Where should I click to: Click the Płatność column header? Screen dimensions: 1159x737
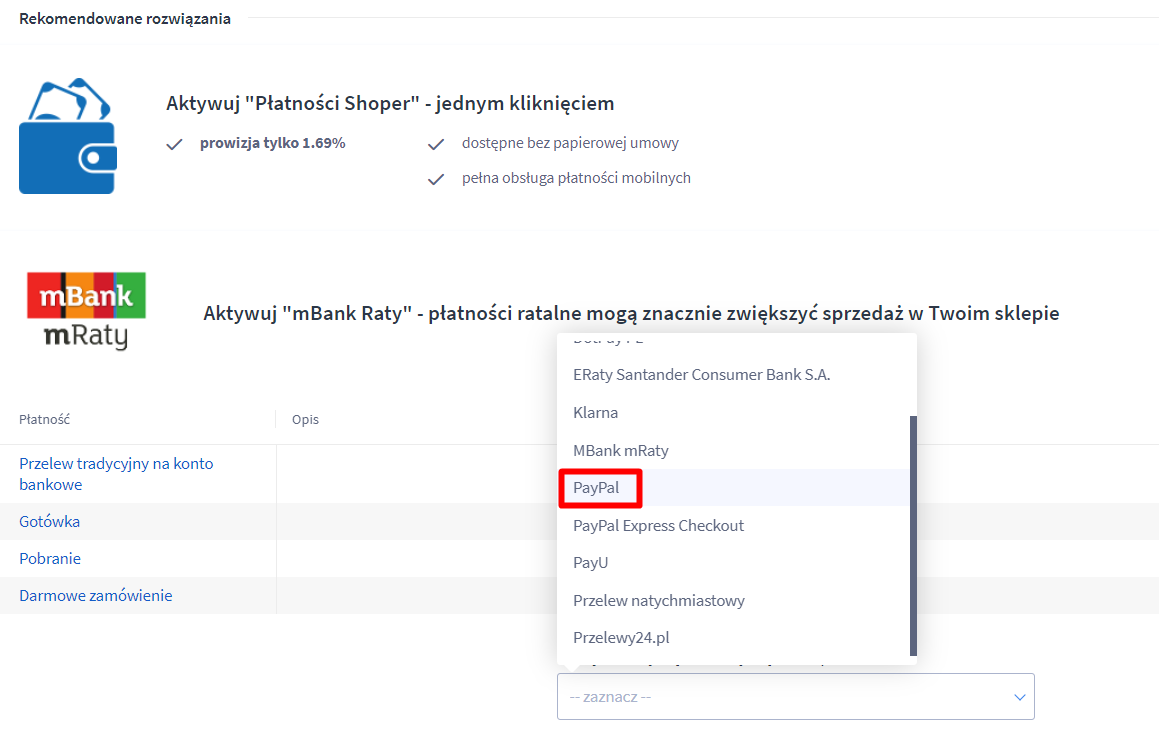44,419
